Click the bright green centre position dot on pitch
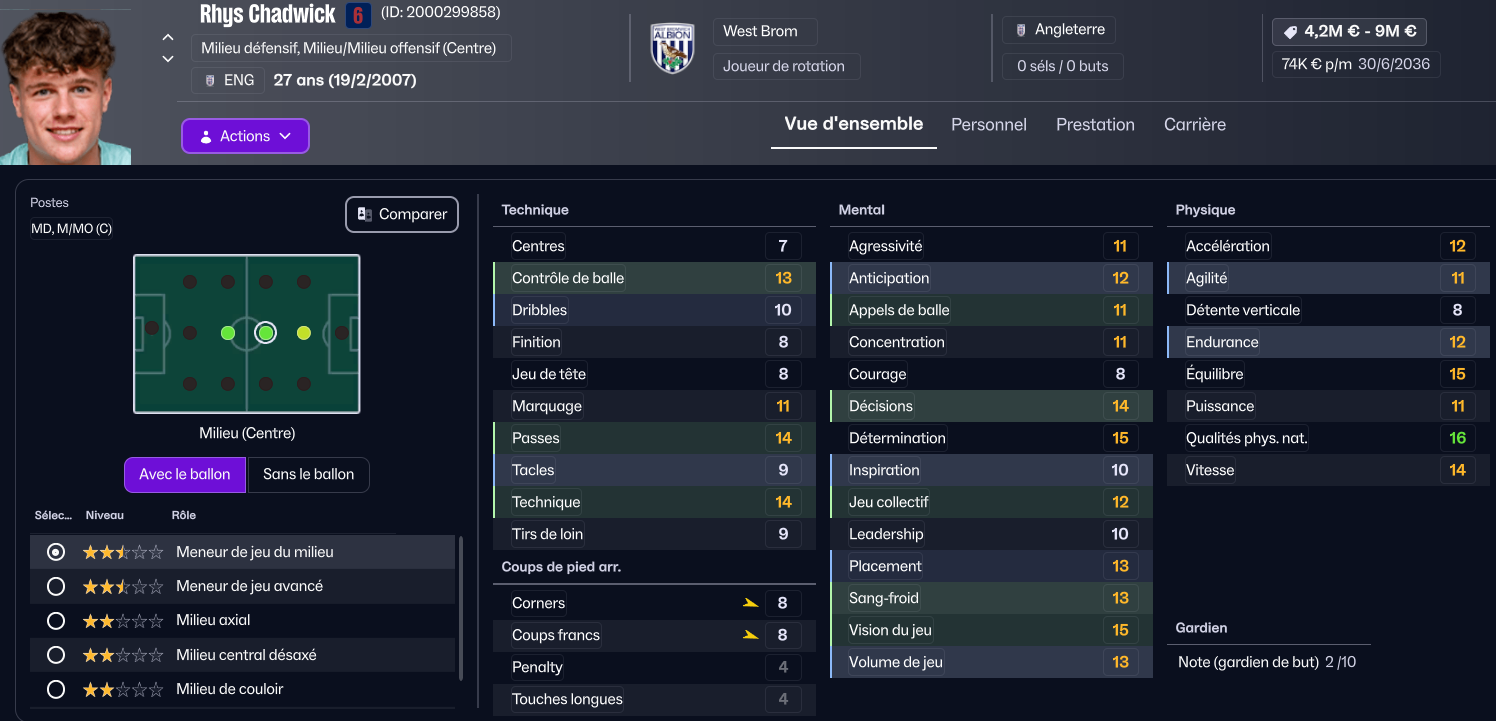Viewport: 1496px width, 721px height. (265, 333)
